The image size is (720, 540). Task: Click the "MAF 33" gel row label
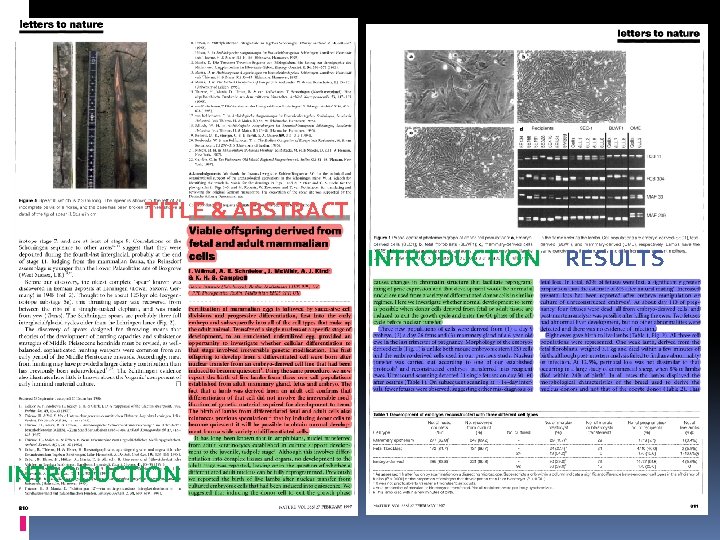[655, 197]
